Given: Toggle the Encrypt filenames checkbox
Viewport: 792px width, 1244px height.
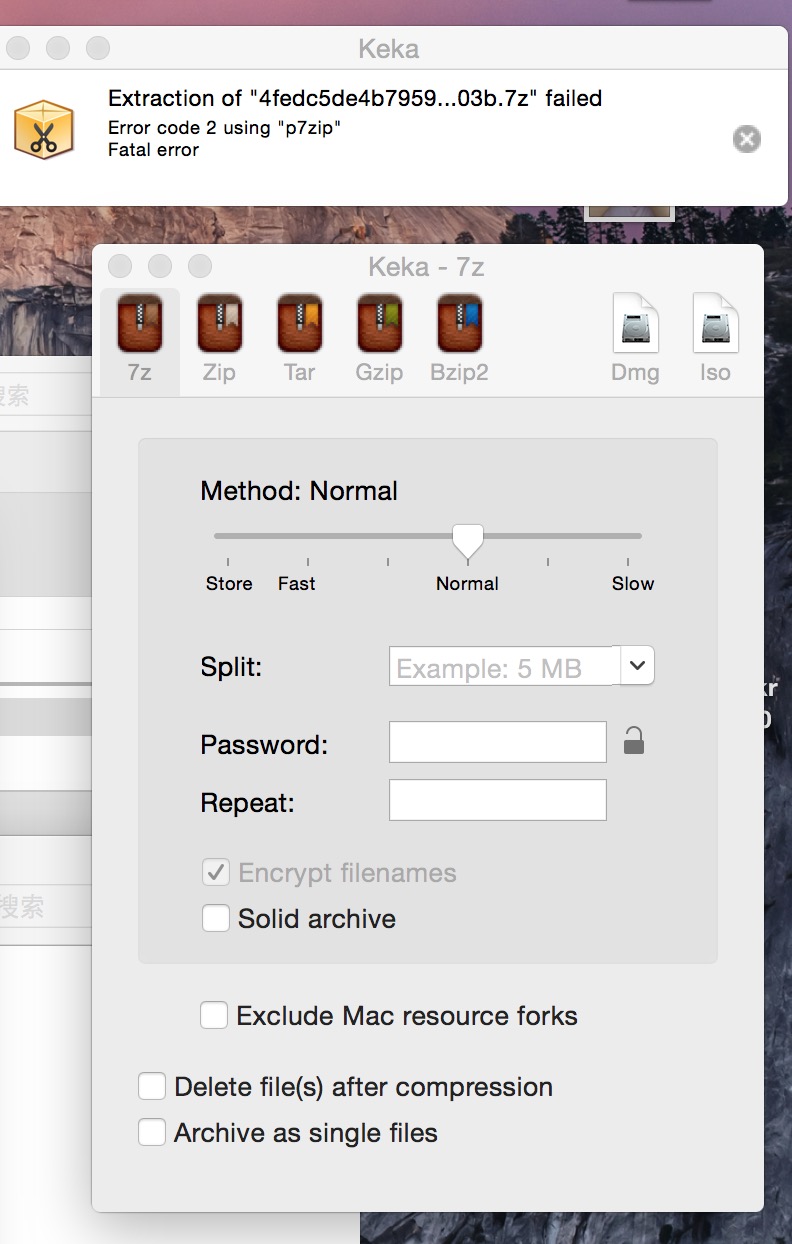Looking at the screenshot, I should coord(216,873).
